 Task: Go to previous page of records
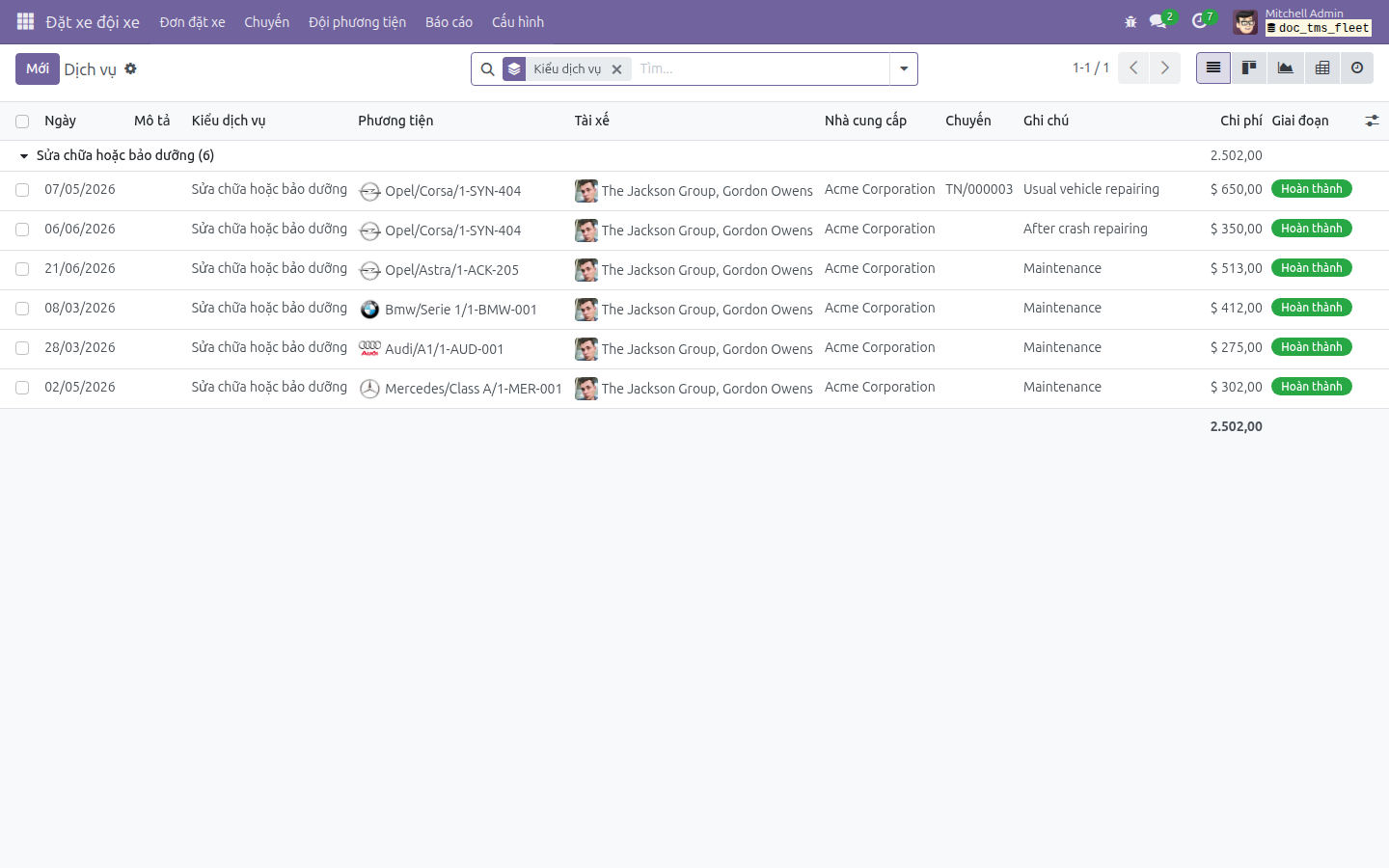point(1133,68)
